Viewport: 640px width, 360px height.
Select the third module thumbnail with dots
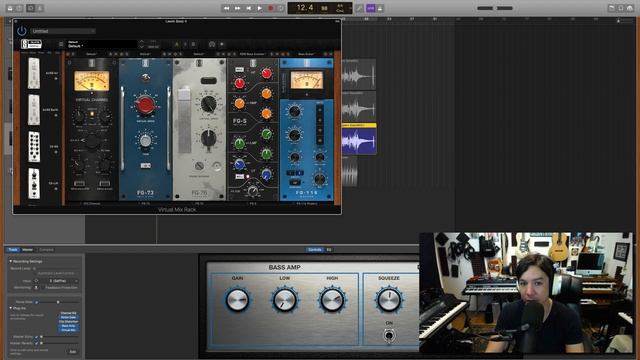tap(34, 147)
